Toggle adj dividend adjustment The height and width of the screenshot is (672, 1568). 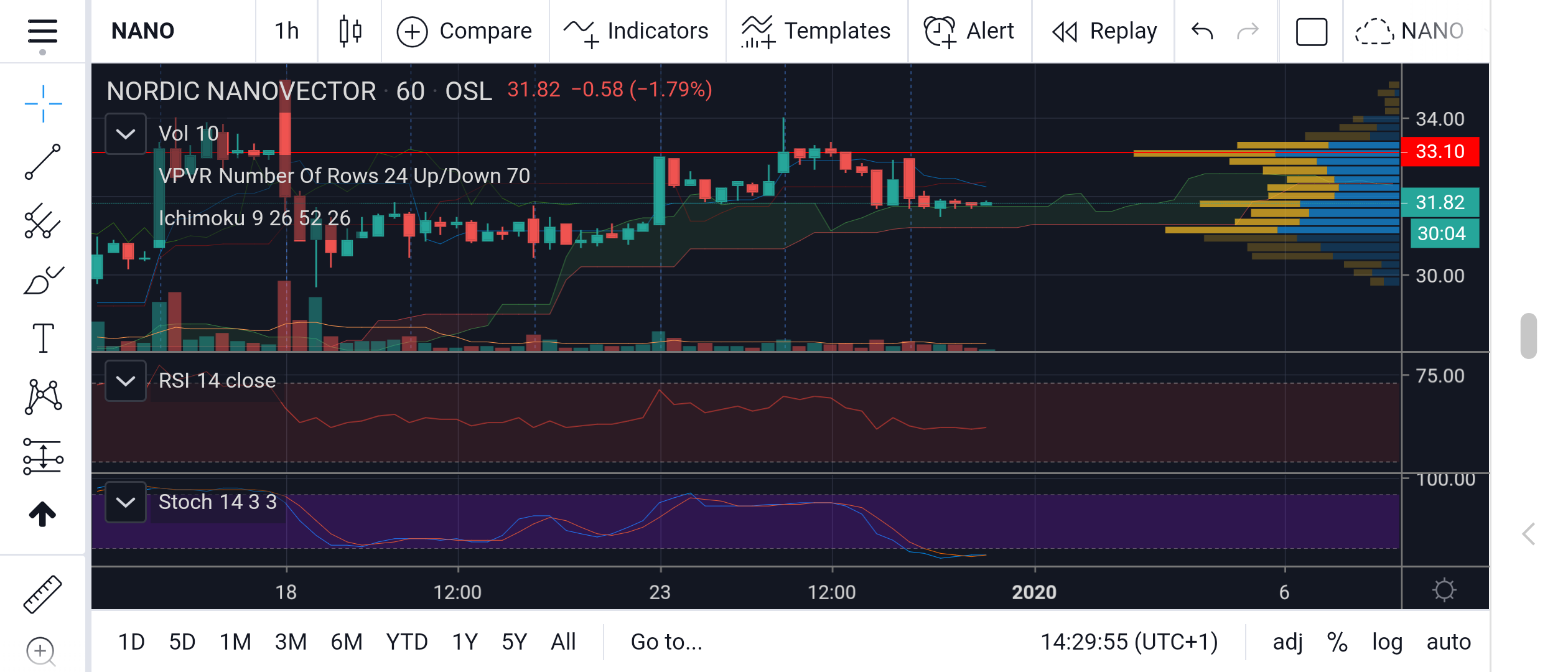pos(1287,642)
